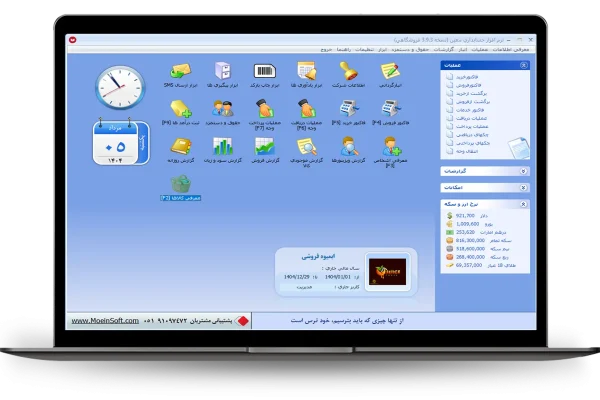Open the عملیات menu in menu bar

point(479,50)
